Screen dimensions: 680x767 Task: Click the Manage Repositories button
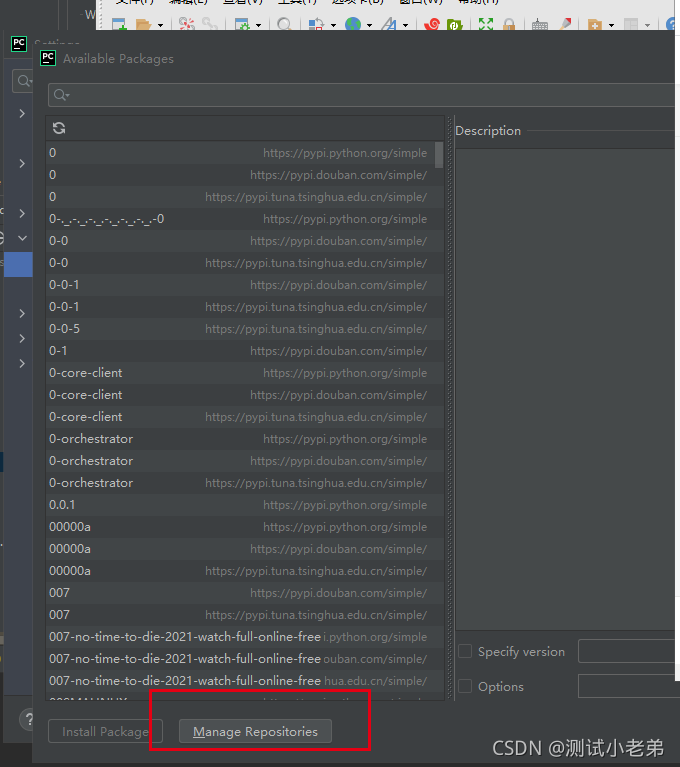coord(255,731)
